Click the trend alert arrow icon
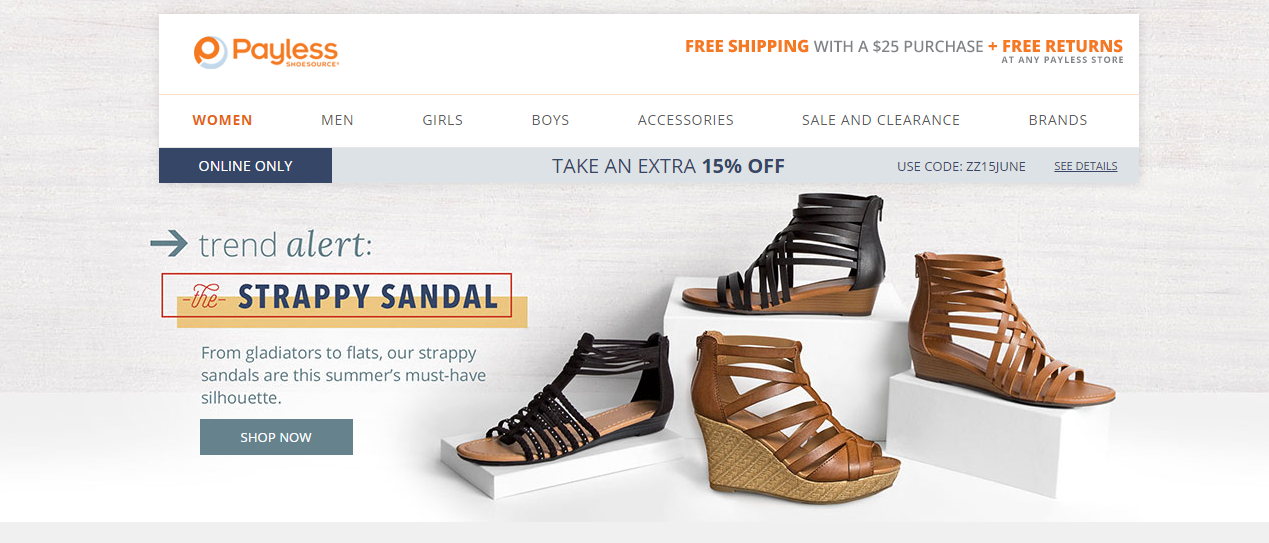 coord(169,242)
